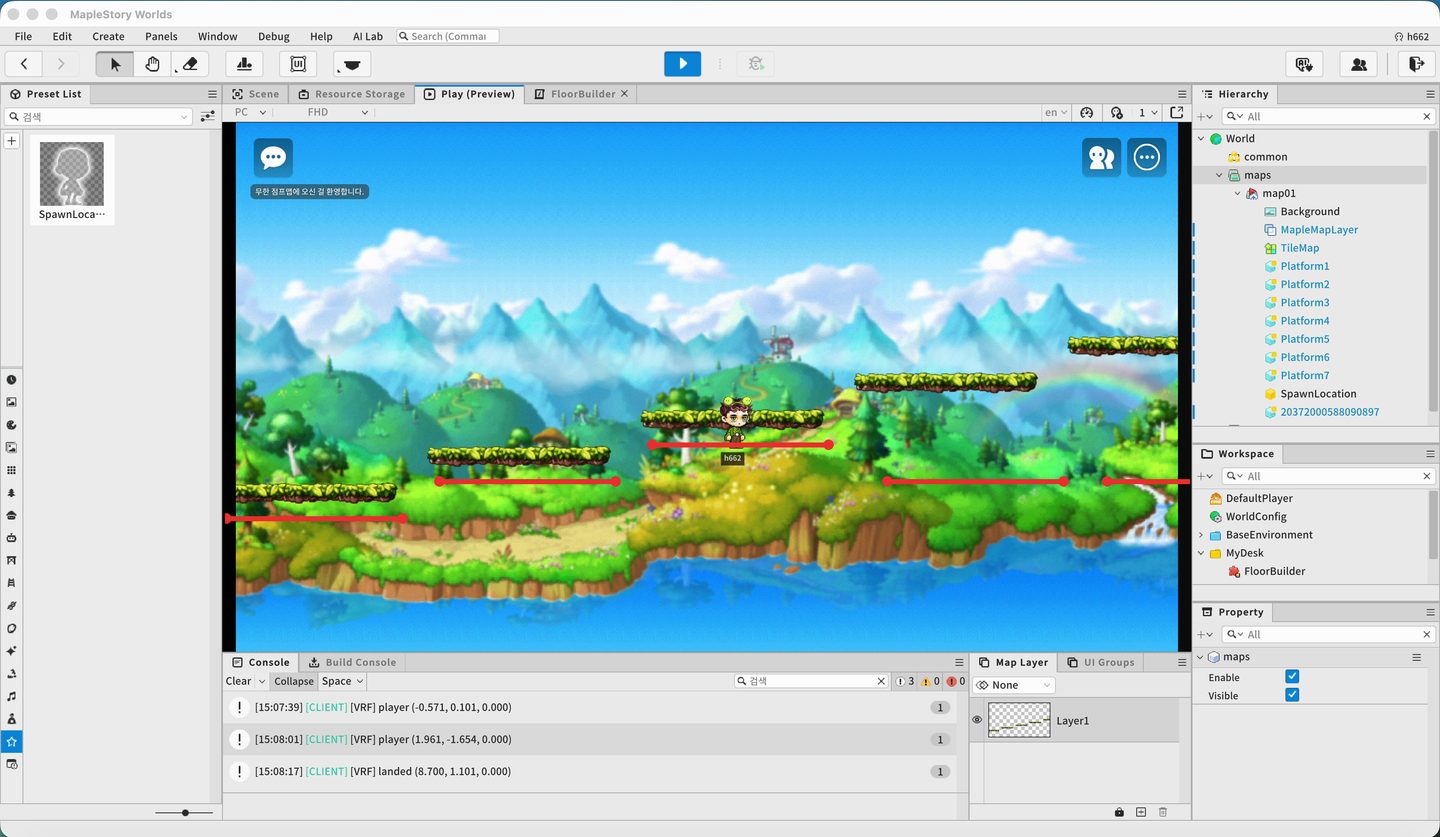
Task: Click the blue Play button
Action: (682, 64)
